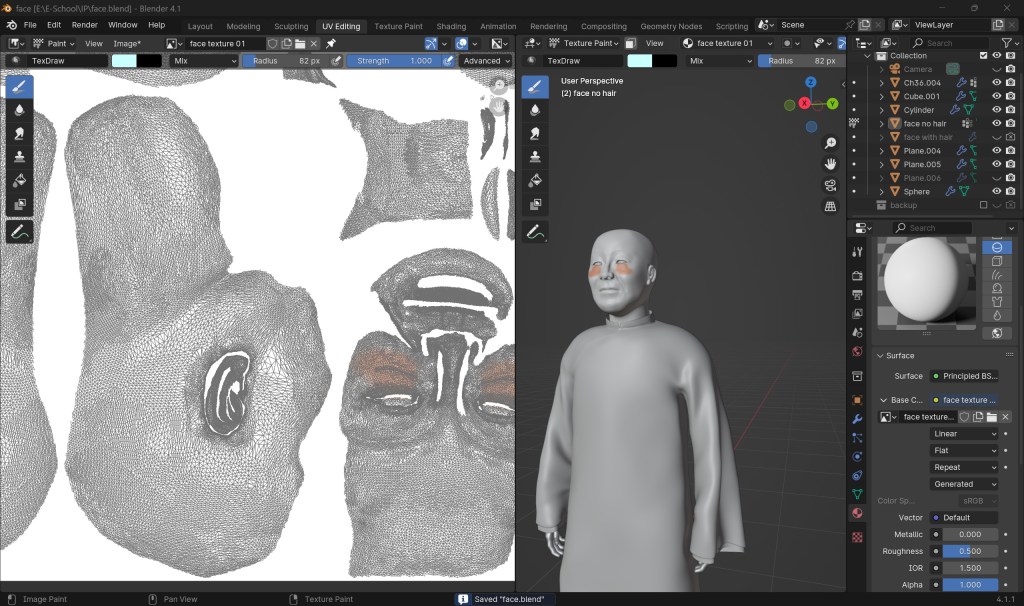
Task: Toggle camera view in the 3D viewport
Action: (830, 185)
